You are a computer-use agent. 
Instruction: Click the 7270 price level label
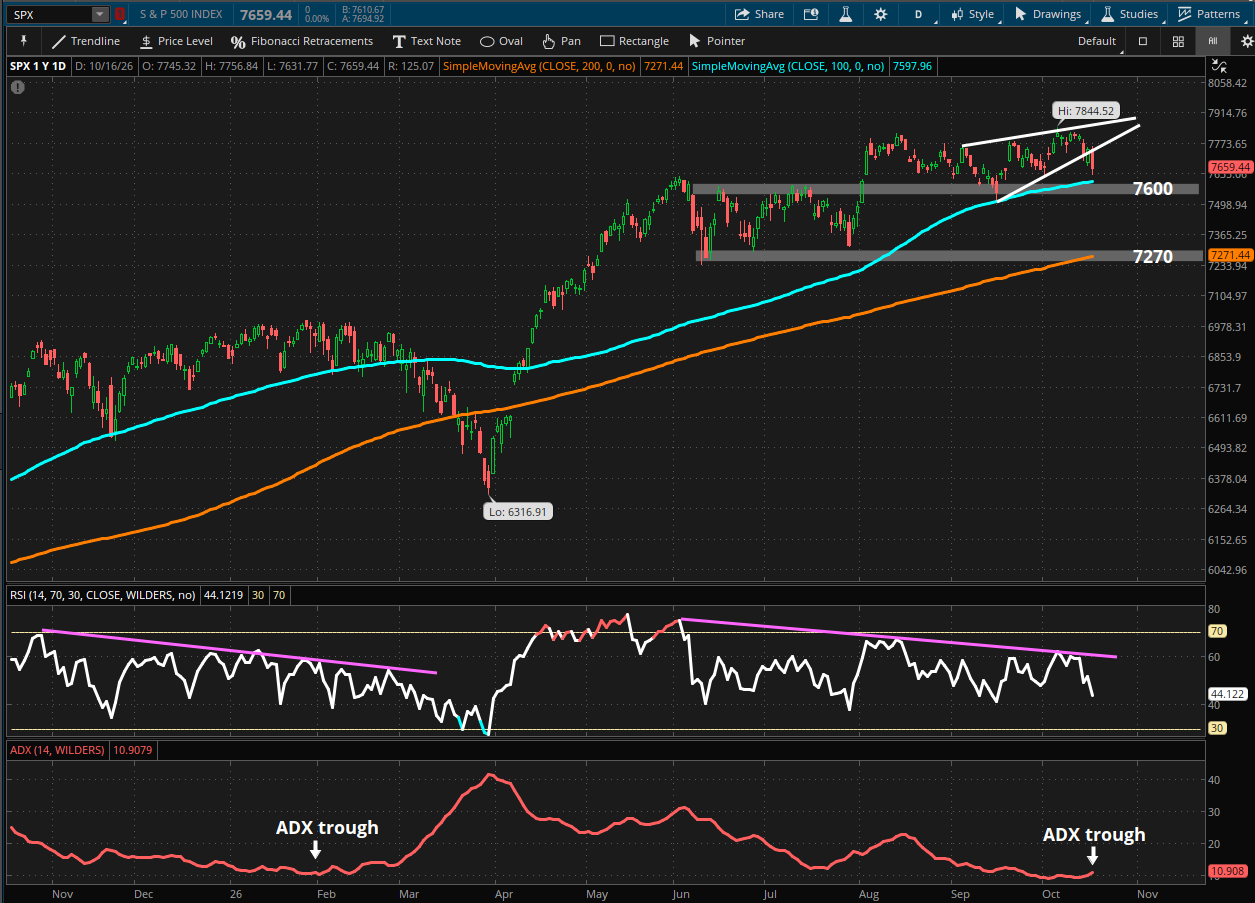1152,257
